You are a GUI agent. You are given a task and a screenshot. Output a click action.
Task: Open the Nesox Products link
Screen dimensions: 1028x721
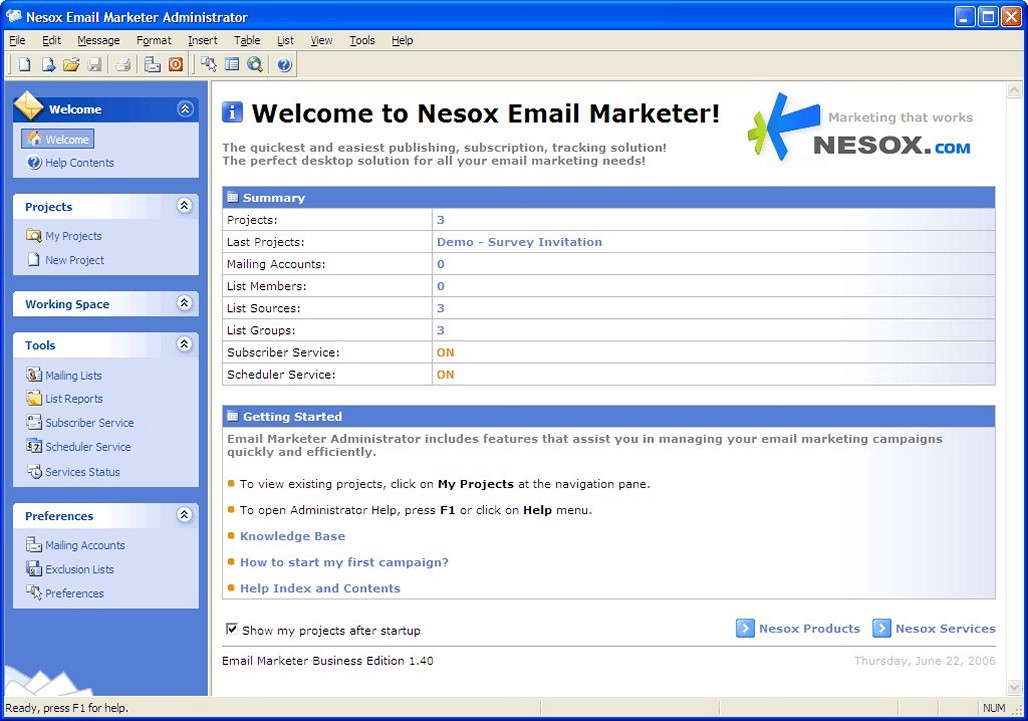tap(809, 628)
